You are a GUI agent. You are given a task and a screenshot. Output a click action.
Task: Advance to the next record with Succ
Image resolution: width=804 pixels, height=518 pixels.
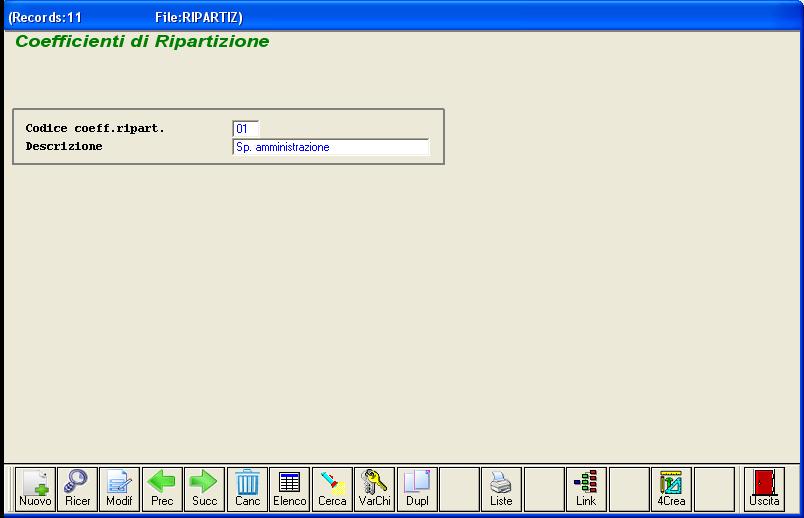pyautogui.click(x=205, y=489)
